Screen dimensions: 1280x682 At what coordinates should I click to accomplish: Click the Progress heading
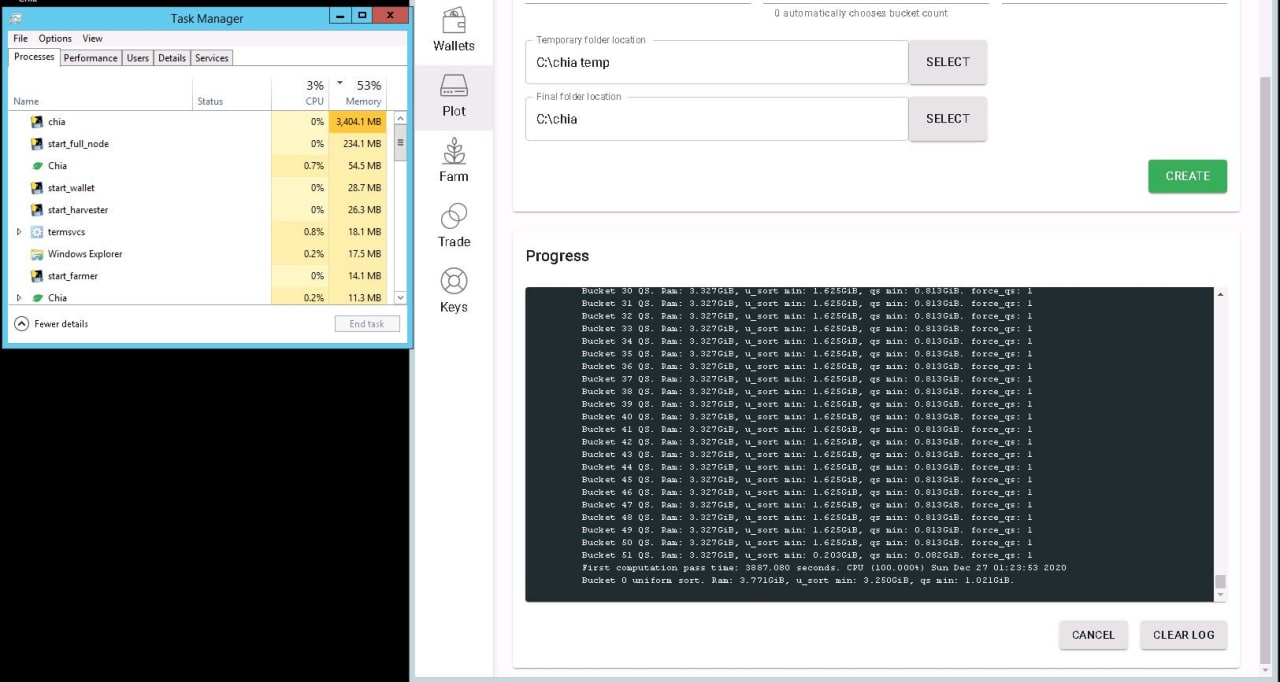click(557, 256)
